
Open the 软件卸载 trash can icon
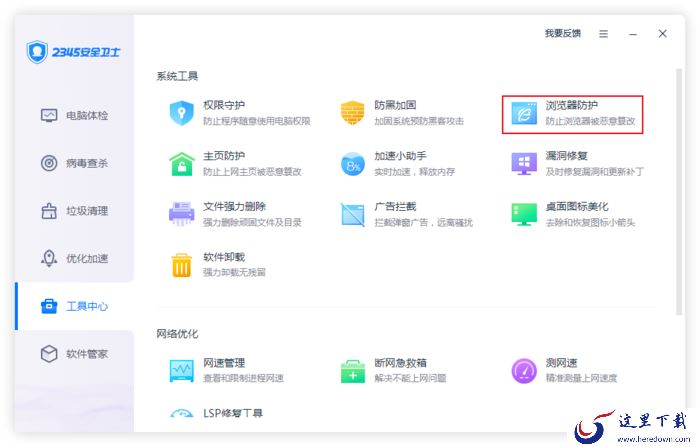click(182, 265)
